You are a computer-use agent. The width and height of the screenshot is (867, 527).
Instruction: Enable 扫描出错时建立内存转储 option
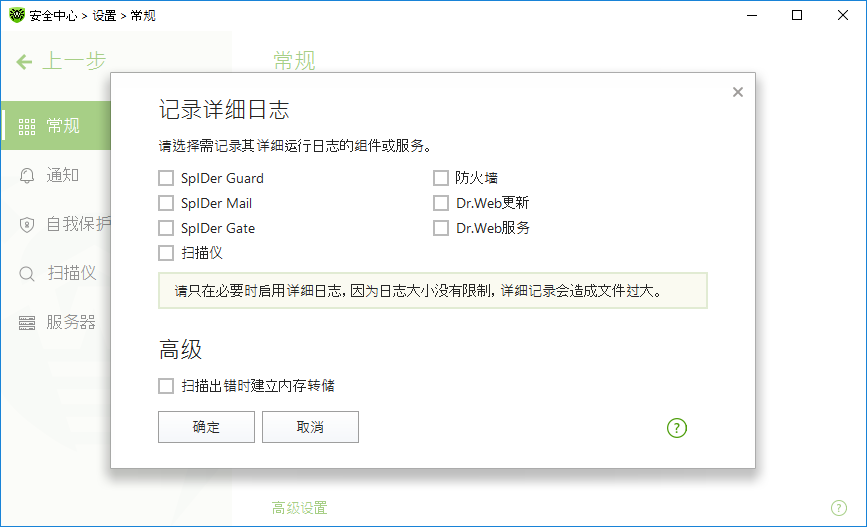tap(166, 385)
